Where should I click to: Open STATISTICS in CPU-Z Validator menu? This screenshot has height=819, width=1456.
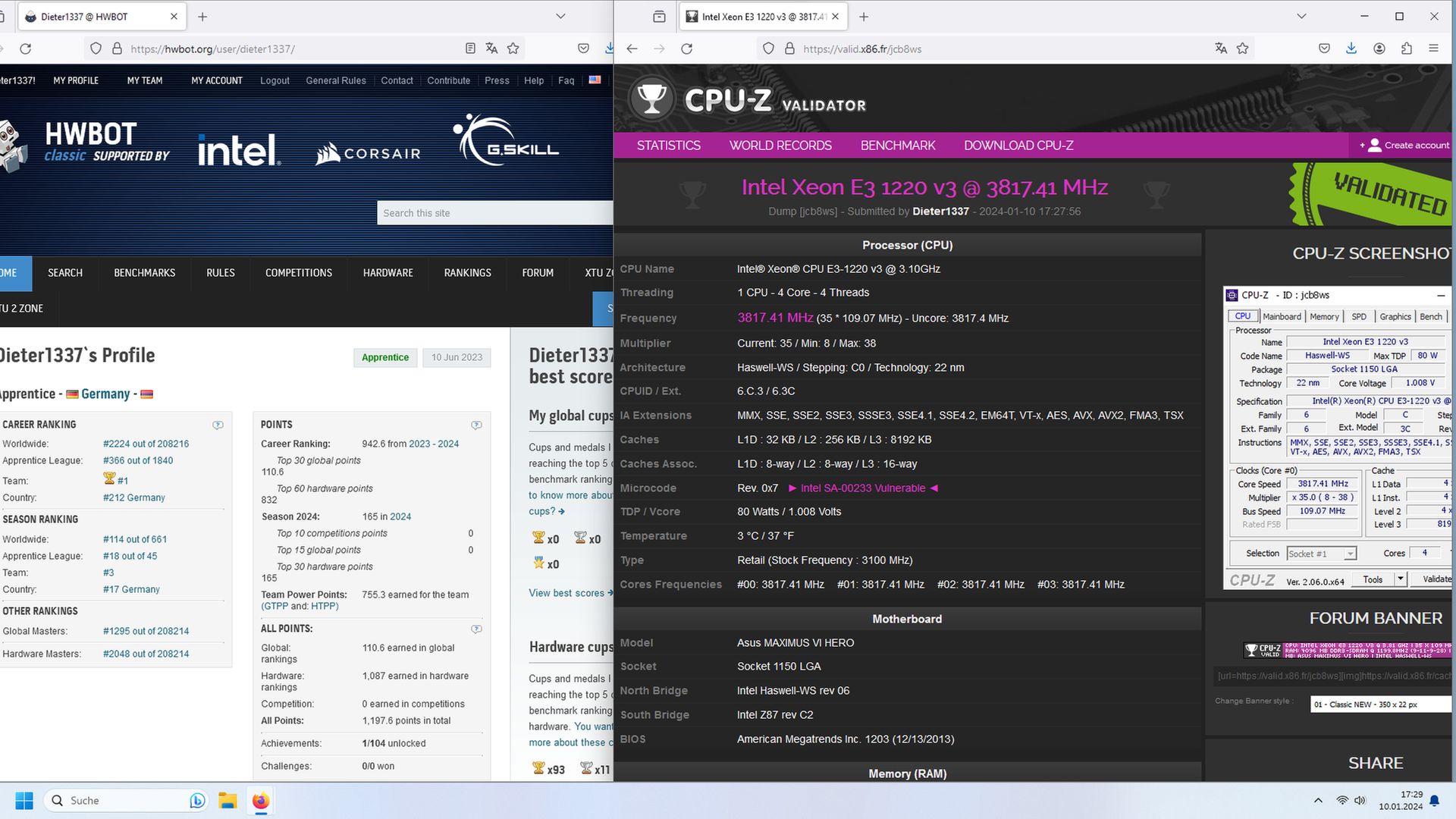[668, 146]
